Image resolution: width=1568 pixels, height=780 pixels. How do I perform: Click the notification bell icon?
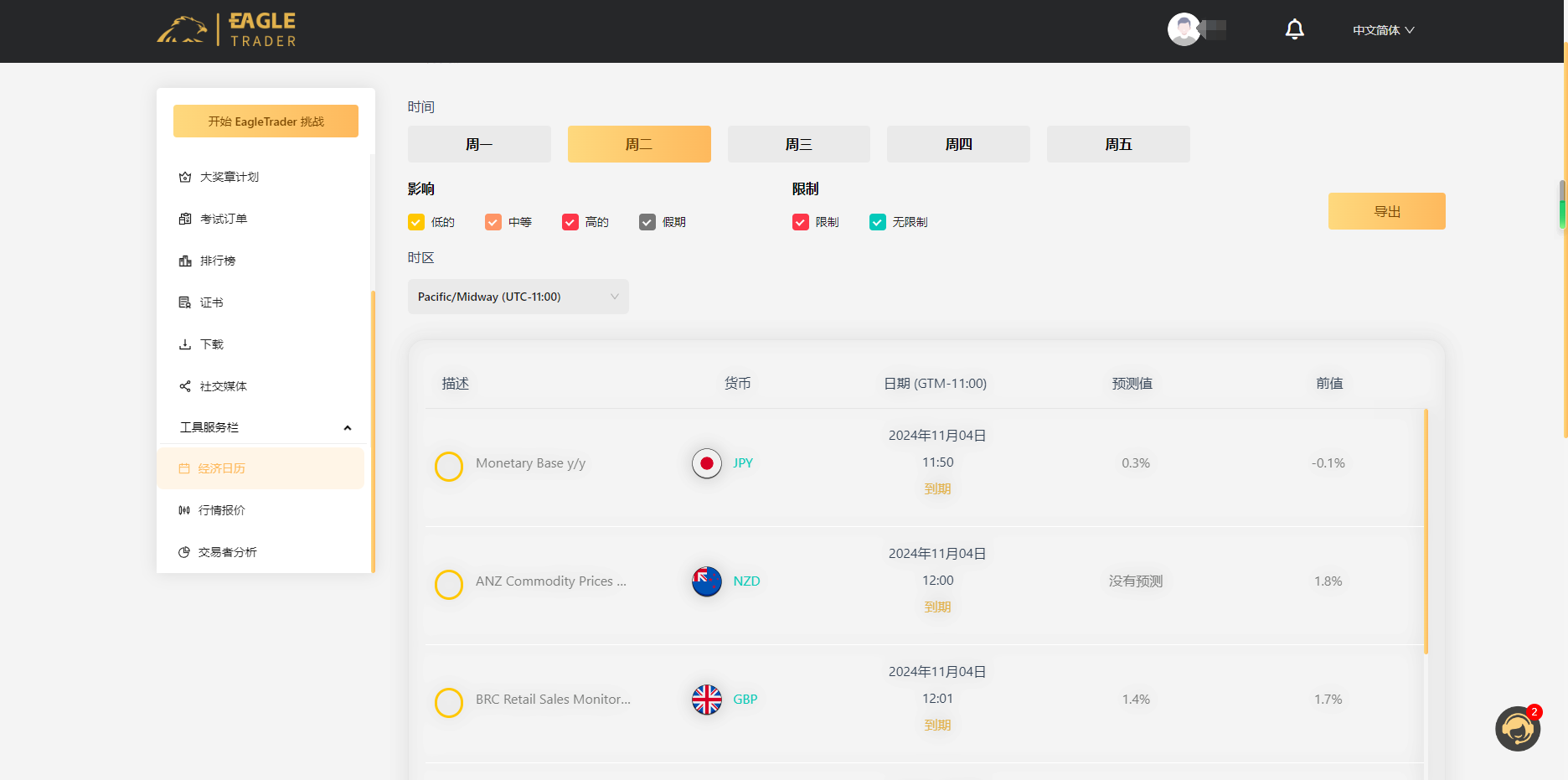coord(1294,28)
